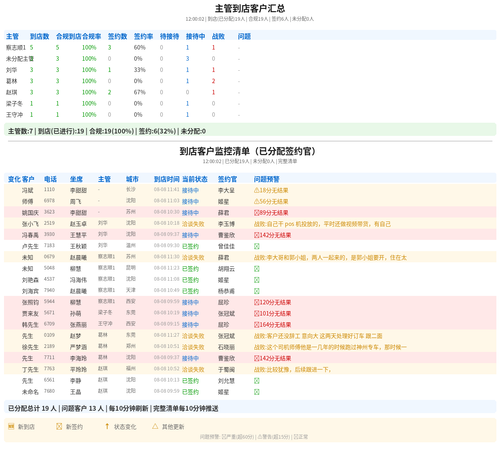Viewport: 500px width, 459px height.
Task: Click the city 长沙 cell
Action: tap(131, 189)
